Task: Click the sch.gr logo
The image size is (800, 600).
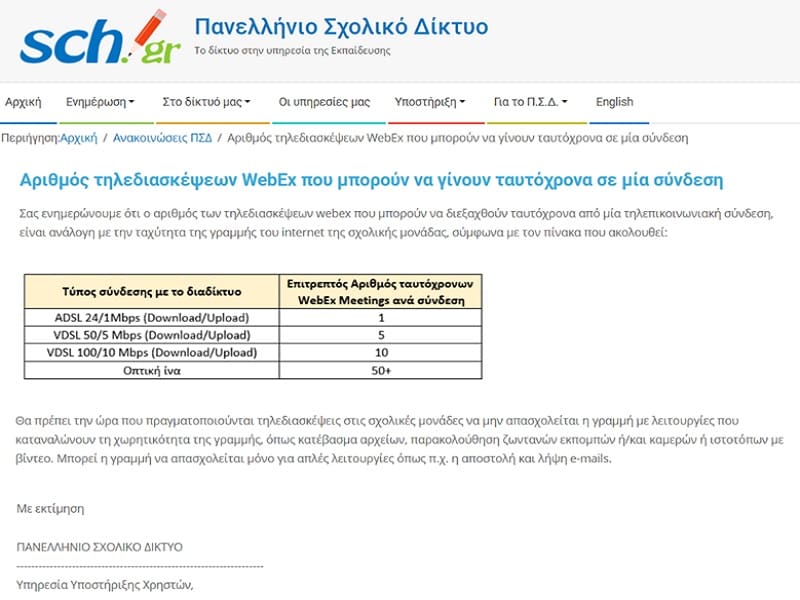Action: (101, 38)
